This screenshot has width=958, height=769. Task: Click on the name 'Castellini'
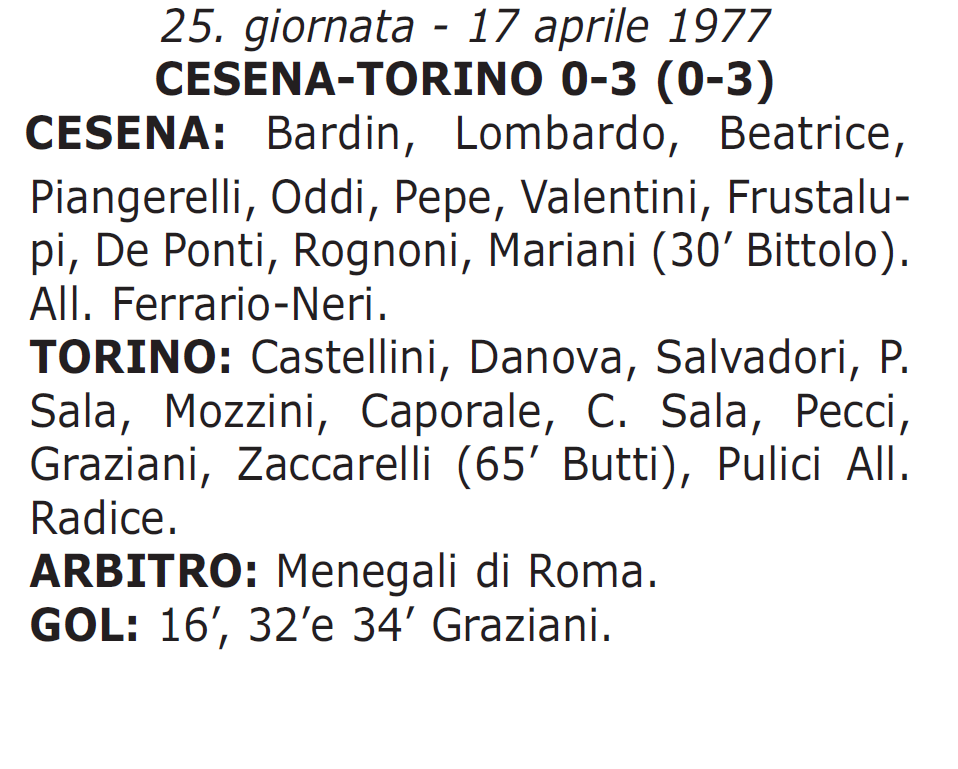(x=345, y=357)
